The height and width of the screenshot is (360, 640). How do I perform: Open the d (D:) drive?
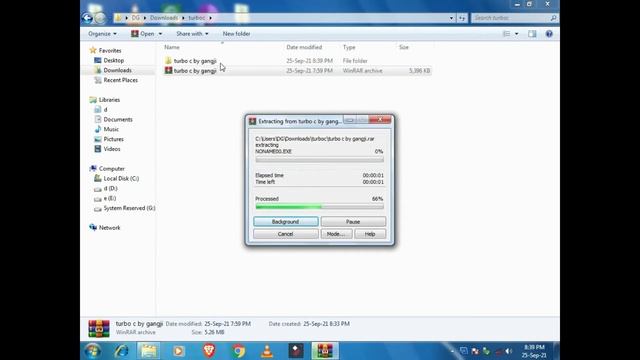point(110,188)
